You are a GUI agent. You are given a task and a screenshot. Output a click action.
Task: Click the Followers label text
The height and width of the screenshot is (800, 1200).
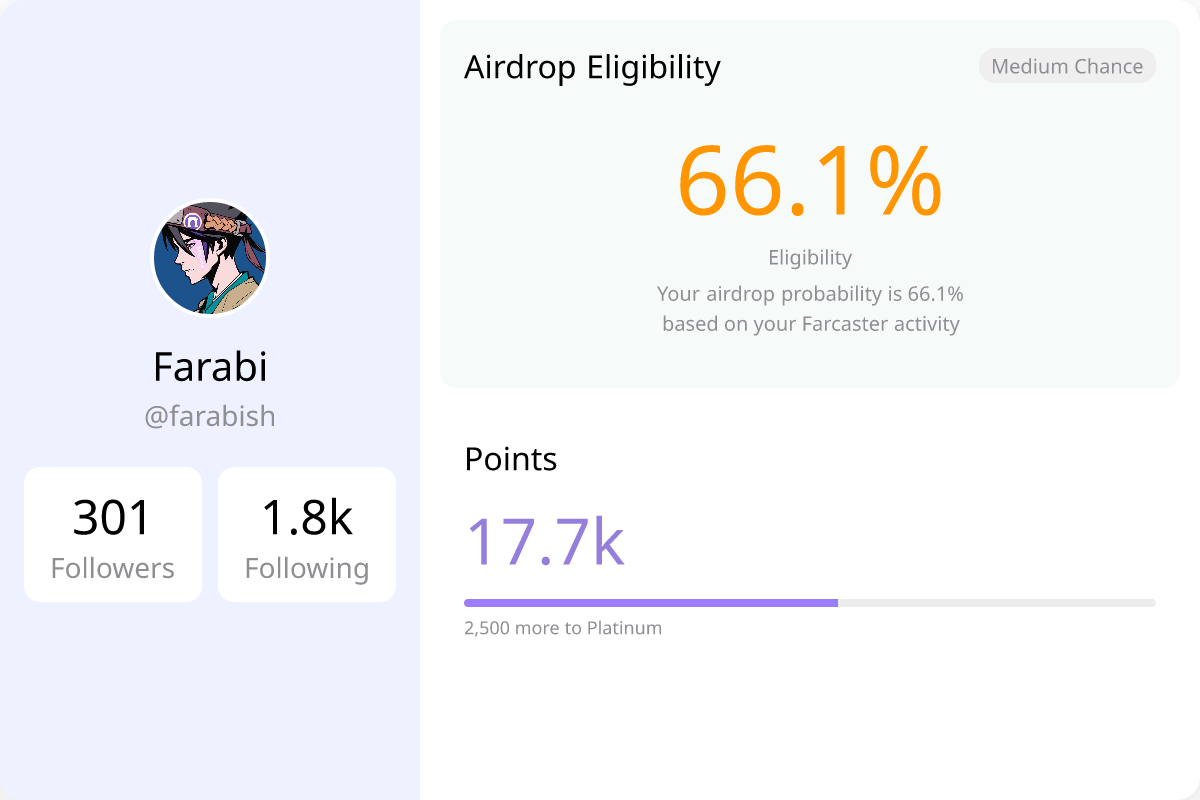point(113,568)
